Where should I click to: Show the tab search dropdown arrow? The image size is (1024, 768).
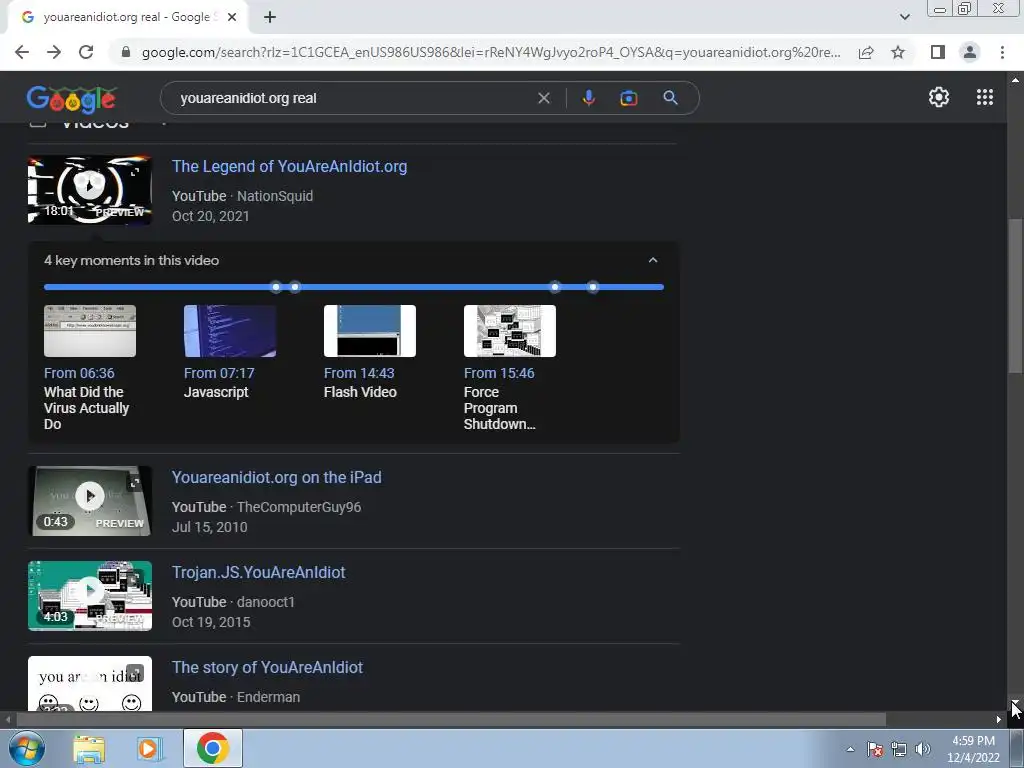904,17
